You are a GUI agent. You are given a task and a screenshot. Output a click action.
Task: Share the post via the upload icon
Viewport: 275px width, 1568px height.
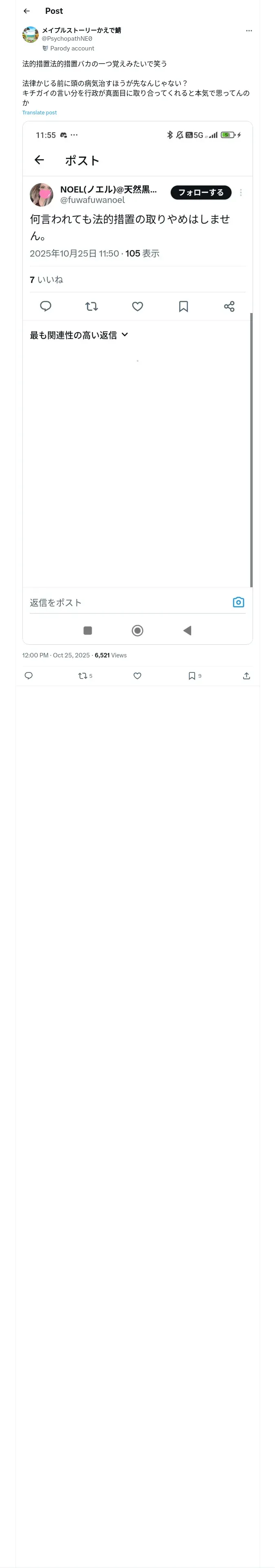[x=246, y=676]
